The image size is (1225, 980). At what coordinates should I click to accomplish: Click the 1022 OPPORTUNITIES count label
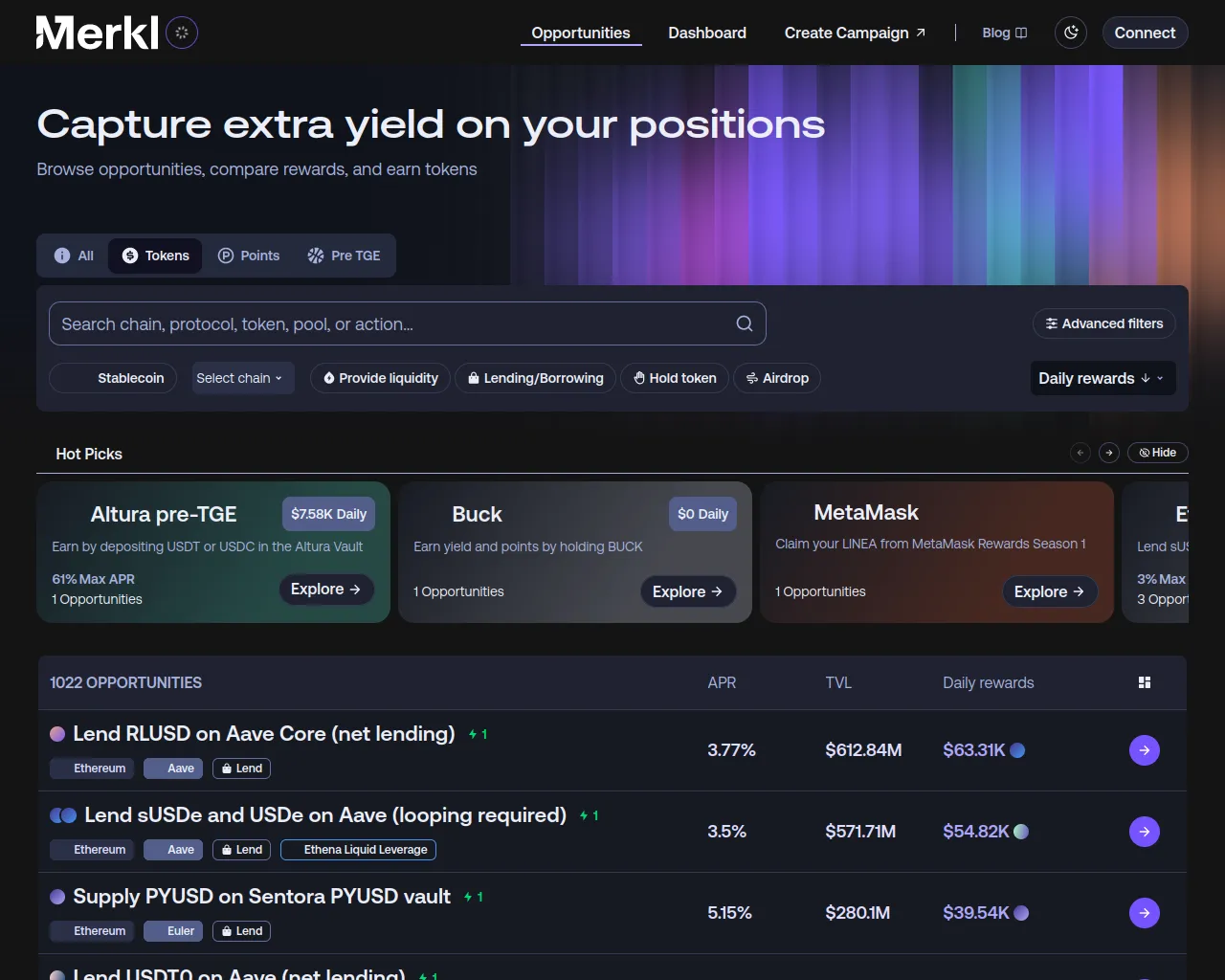(x=125, y=682)
